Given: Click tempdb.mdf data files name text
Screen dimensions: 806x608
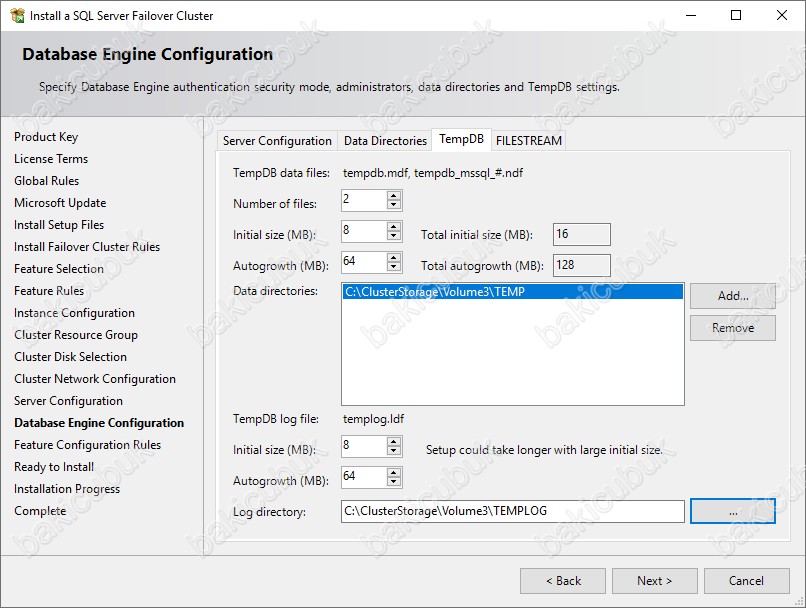Looking at the screenshot, I should click(433, 173).
